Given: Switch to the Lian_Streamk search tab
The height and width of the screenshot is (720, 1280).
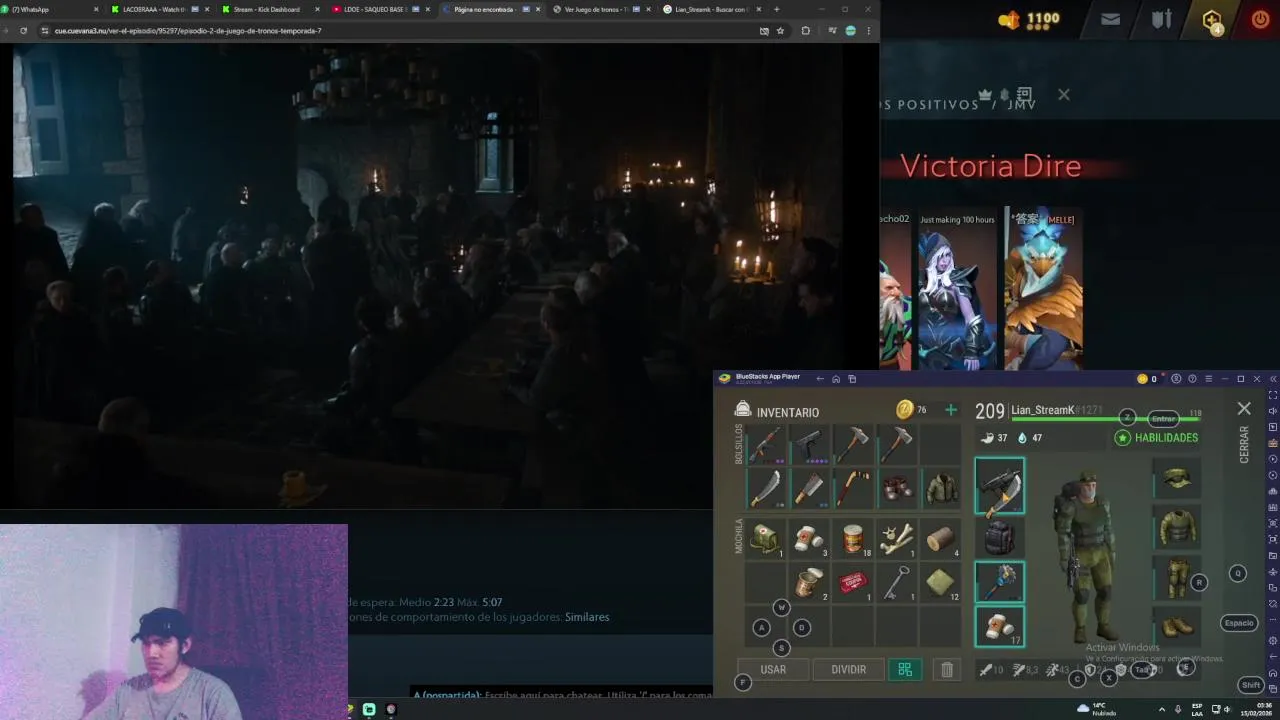Looking at the screenshot, I should coord(711,9).
